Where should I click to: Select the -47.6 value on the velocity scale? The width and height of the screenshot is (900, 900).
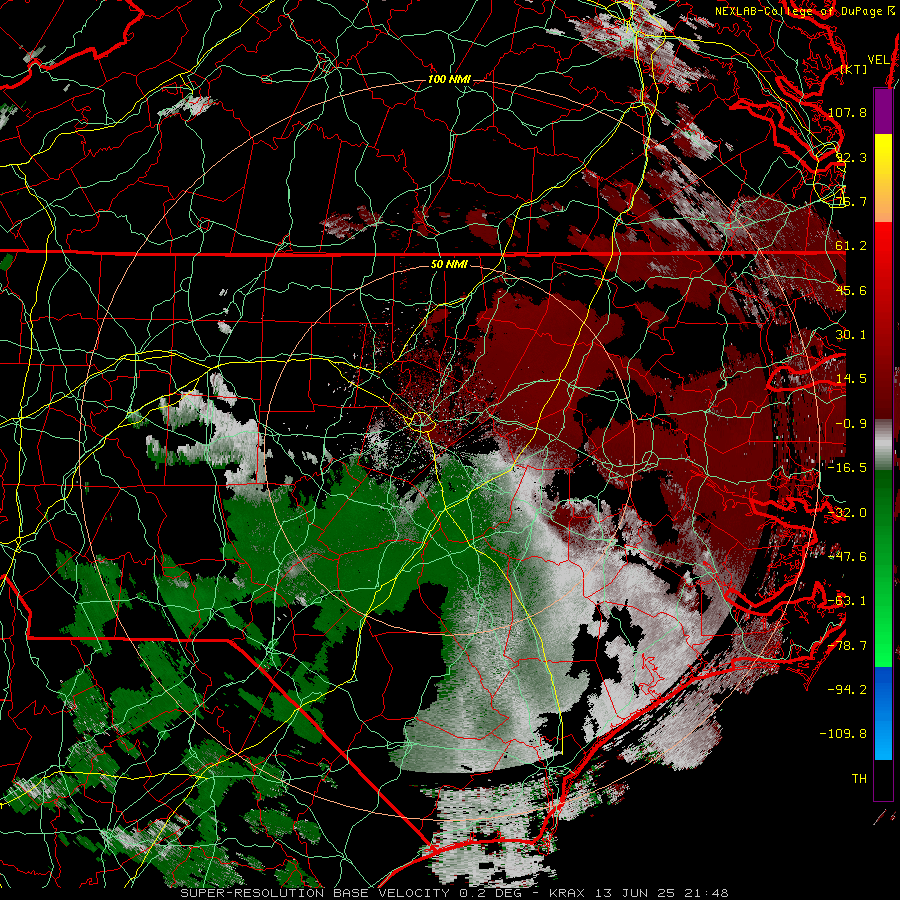coord(847,557)
